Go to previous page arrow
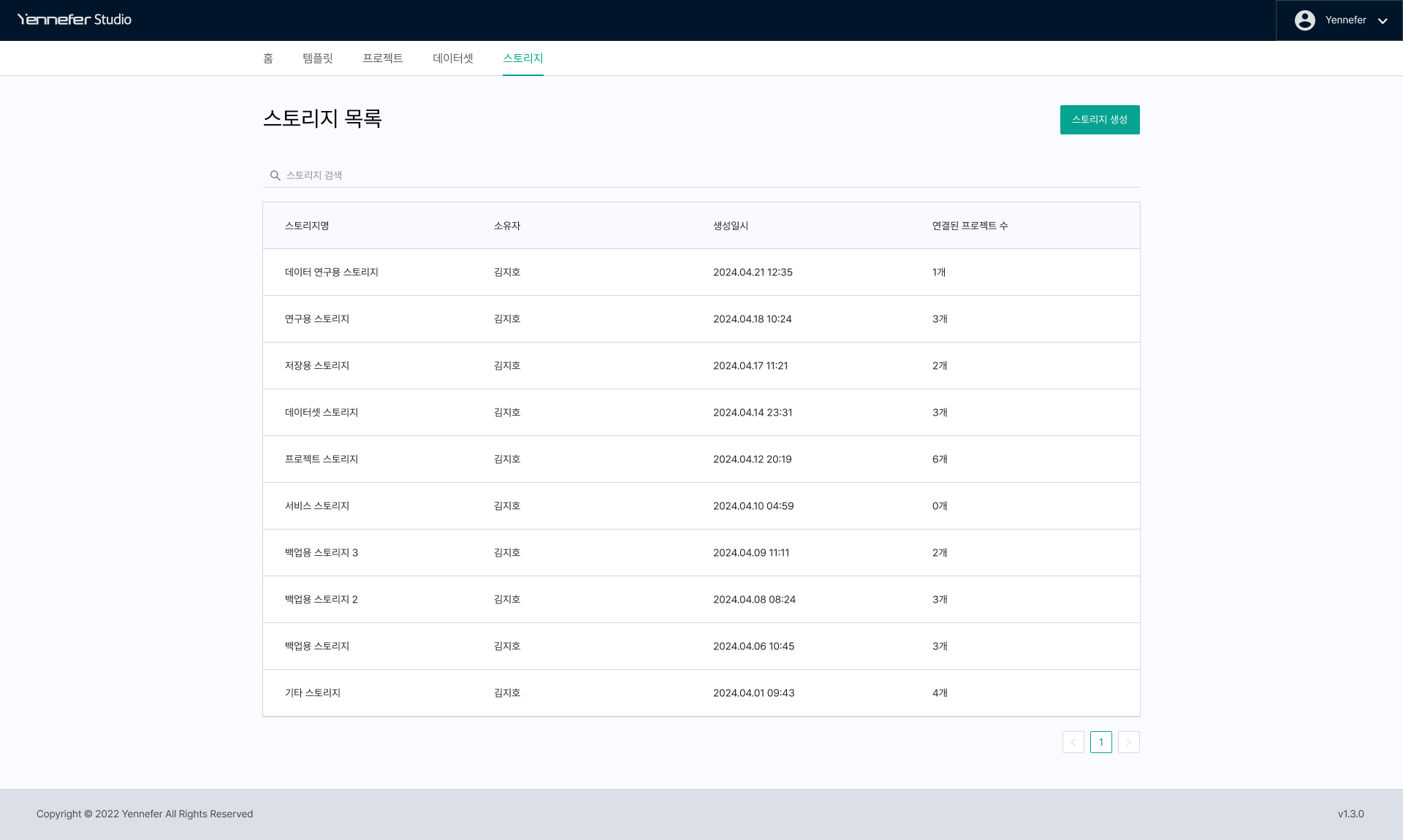 [x=1073, y=742]
